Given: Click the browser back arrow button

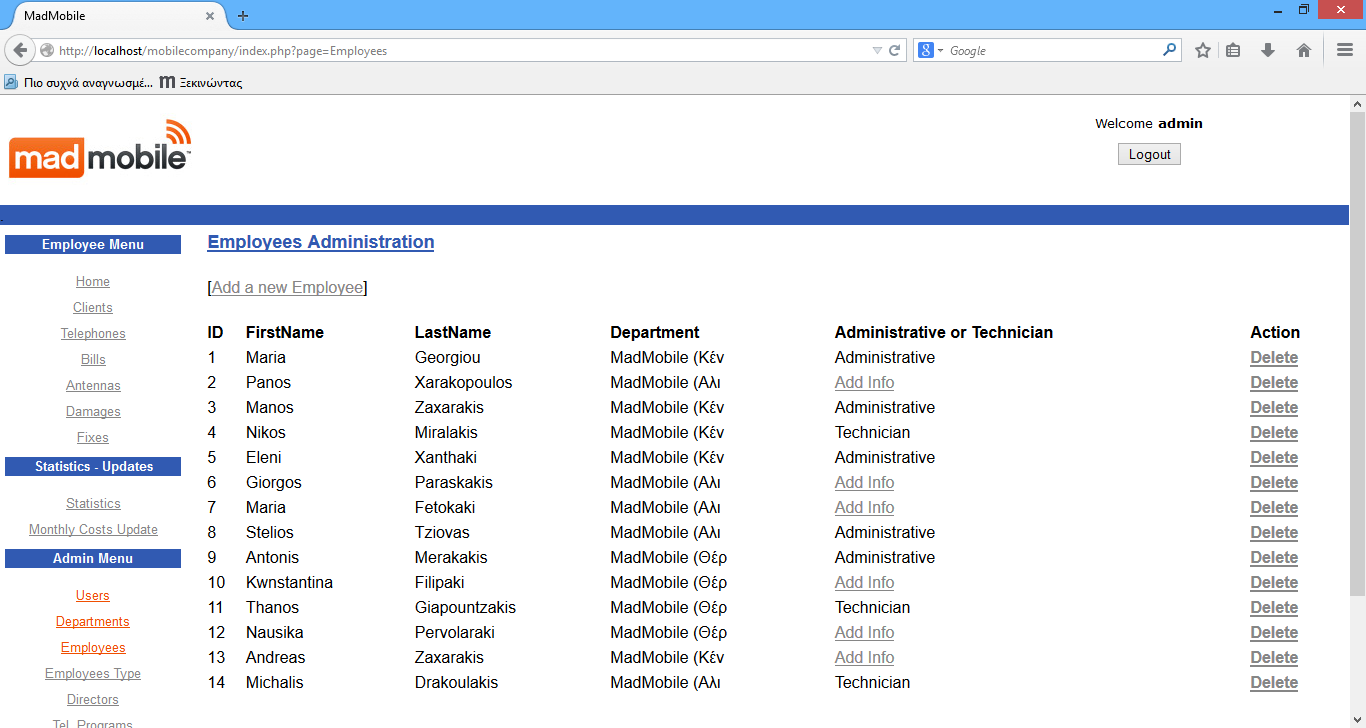Looking at the screenshot, I should (x=20, y=50).
